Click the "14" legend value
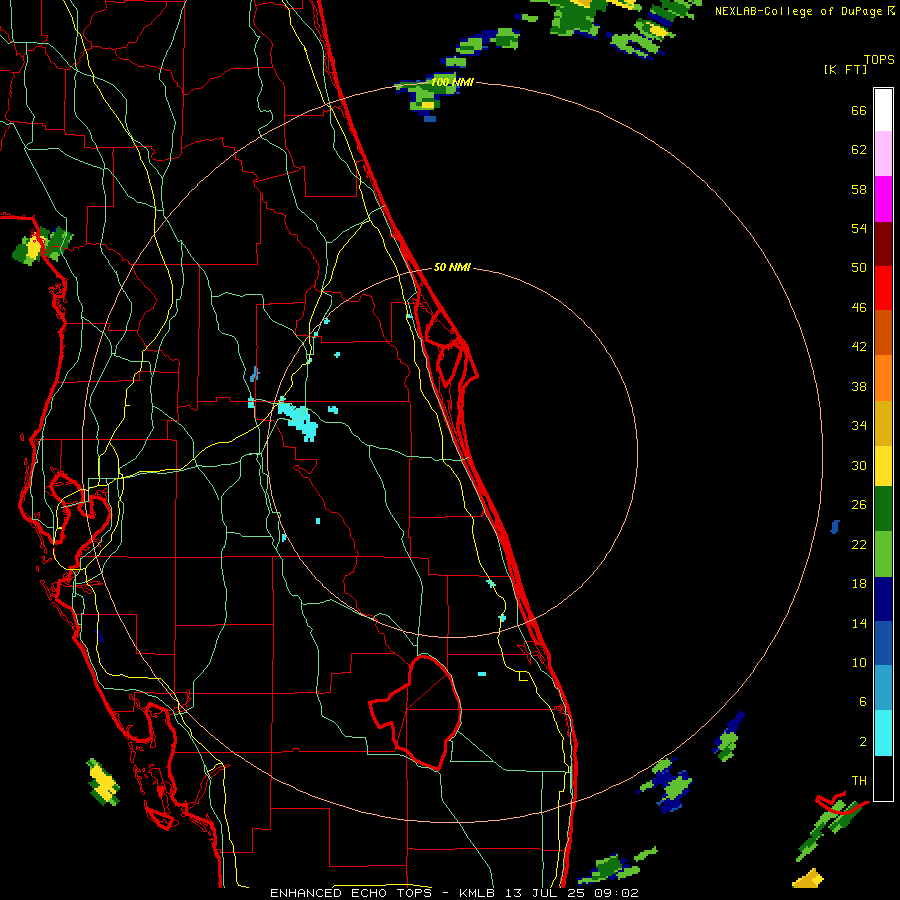900x900 pixels. 859,623
